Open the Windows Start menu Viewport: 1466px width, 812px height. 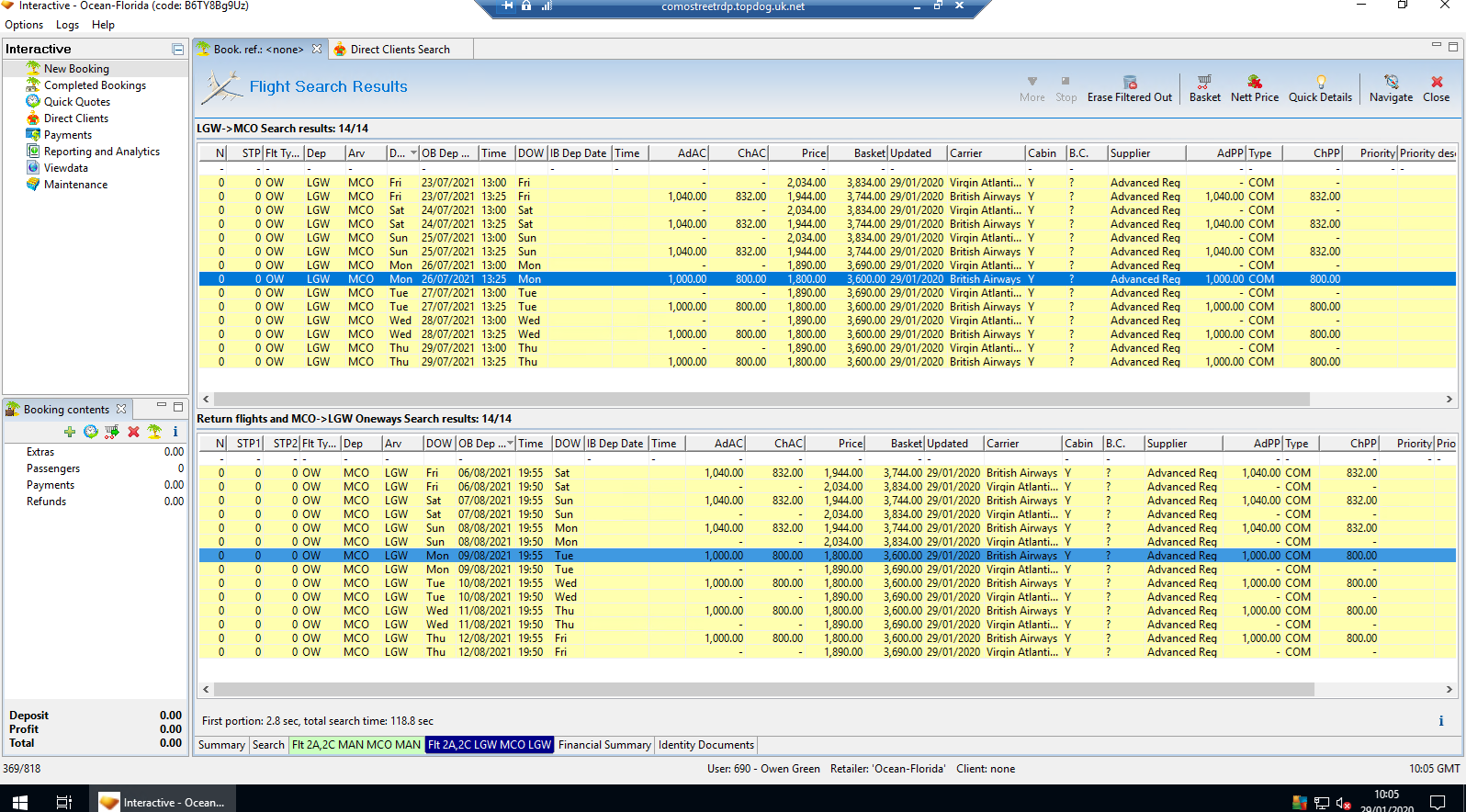pyautogui.click(x=19, y=802)
